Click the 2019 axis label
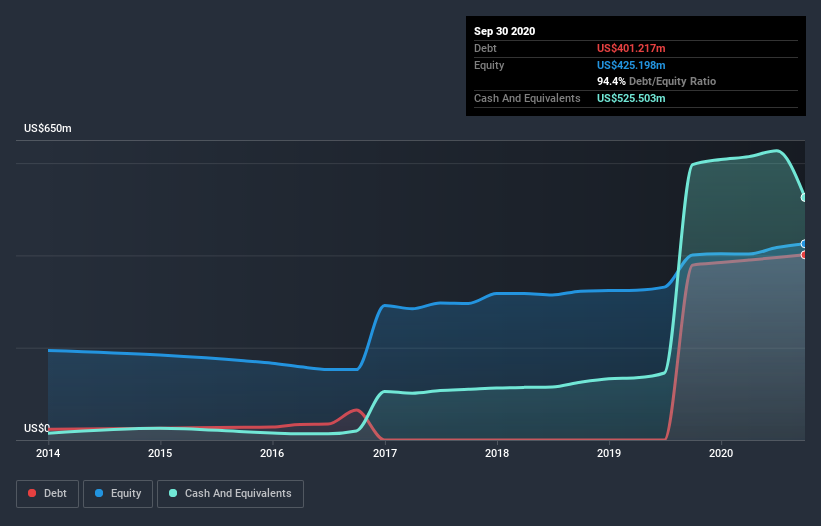Screen dimensions: 821x526 click(609, 453)
